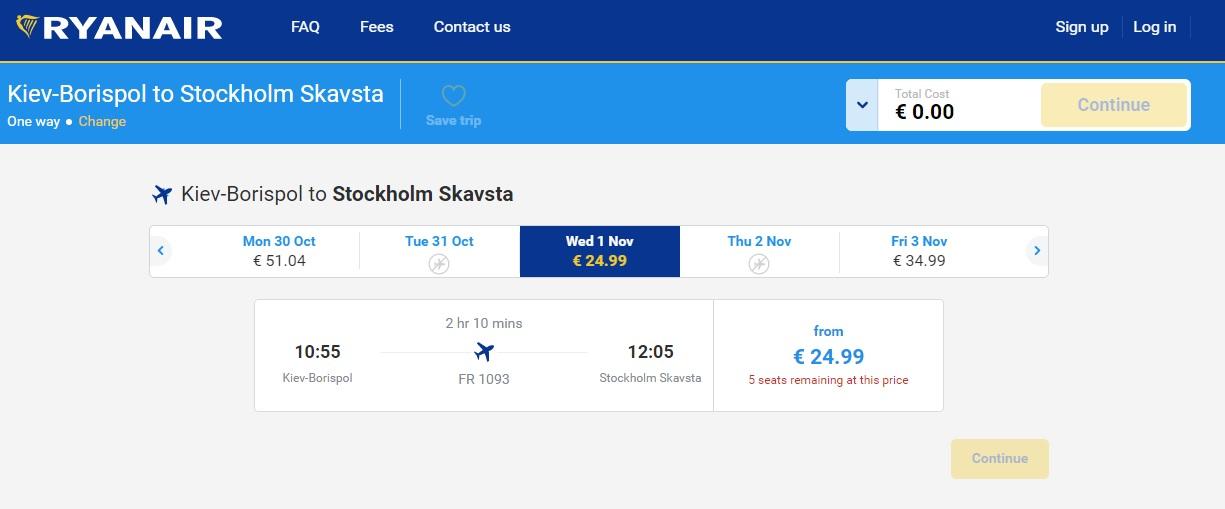This screenshot has height=509, width=1225.
Task: Select the € 24.99 fare price
Action: pyautogui.click(x=829, y=356)
